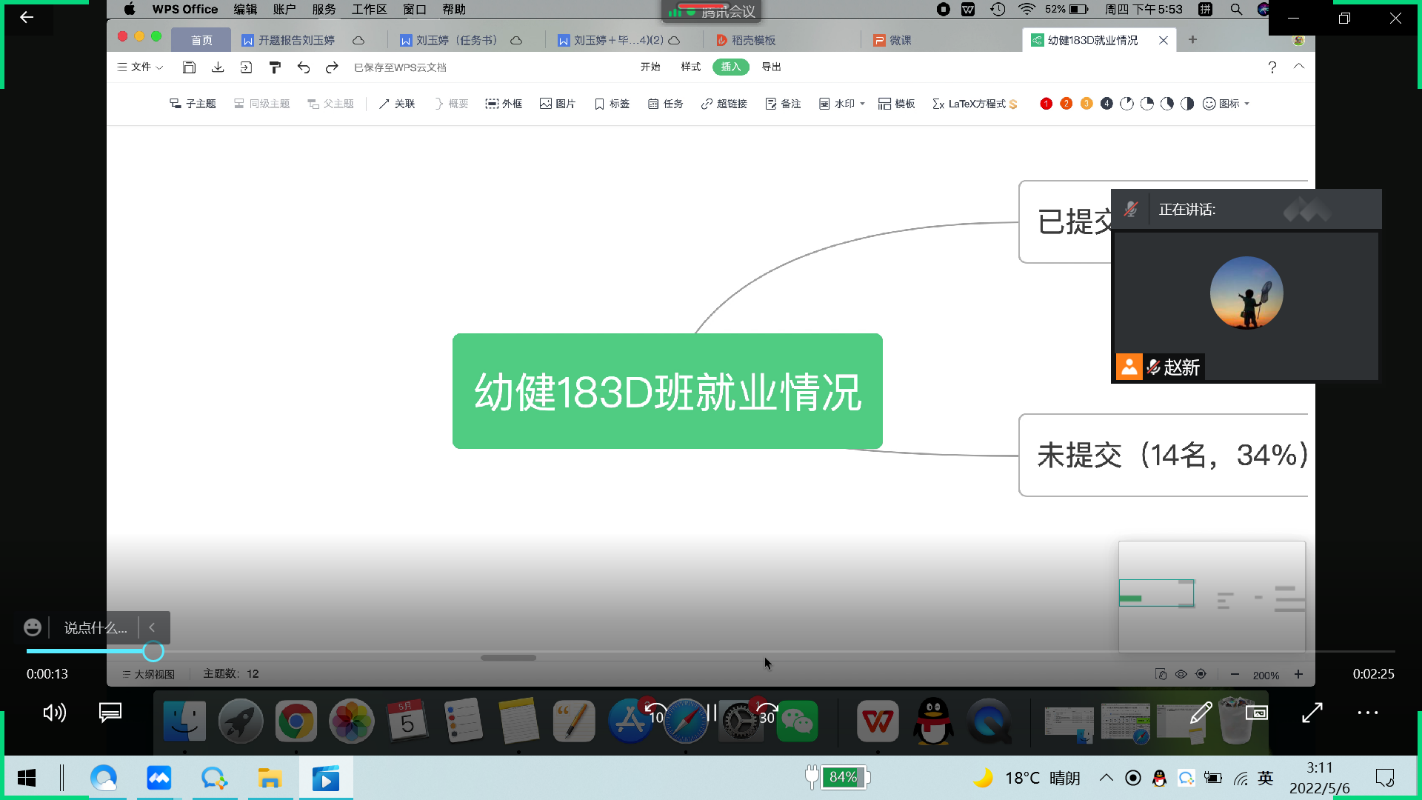Click the video seek slider handle
The width and height of the screenshot is (1422, 800).
153,651
